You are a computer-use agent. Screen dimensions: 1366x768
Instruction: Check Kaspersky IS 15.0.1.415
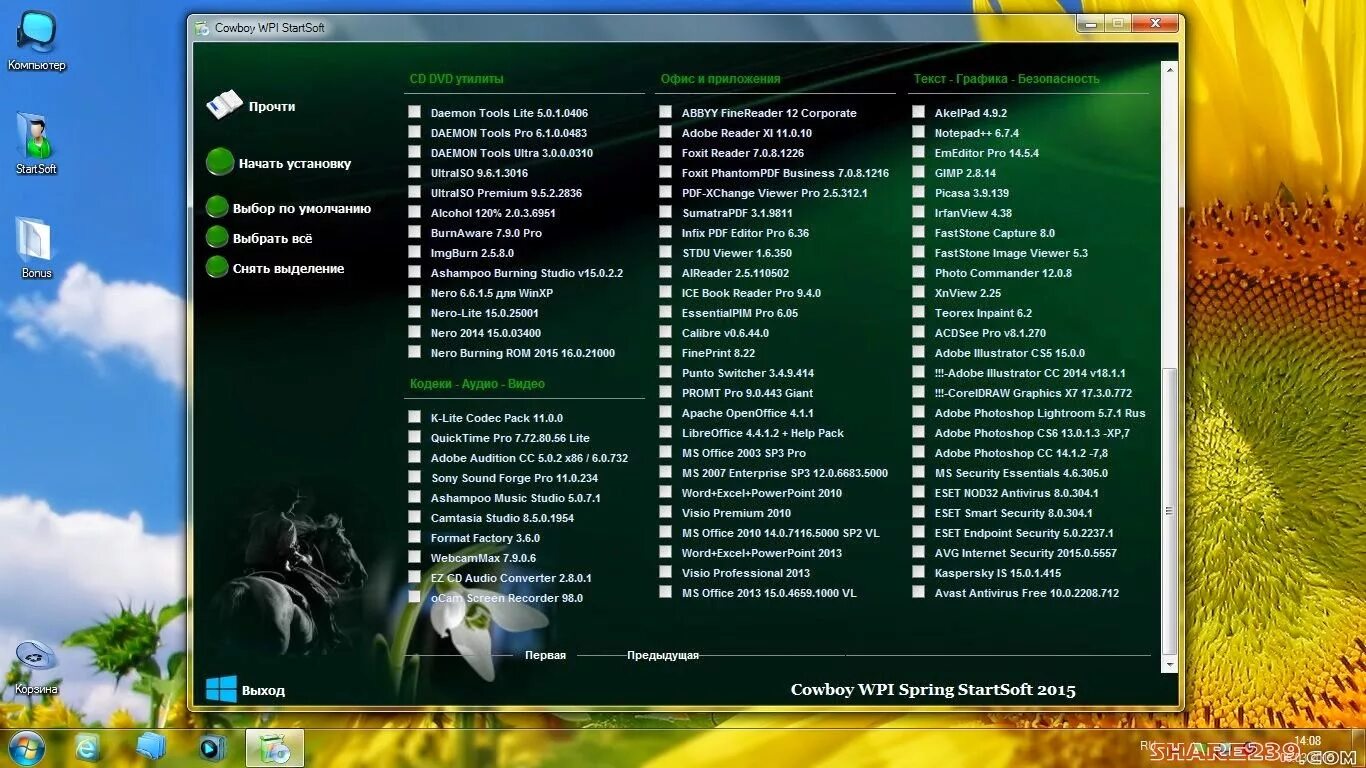pos(918,572)
